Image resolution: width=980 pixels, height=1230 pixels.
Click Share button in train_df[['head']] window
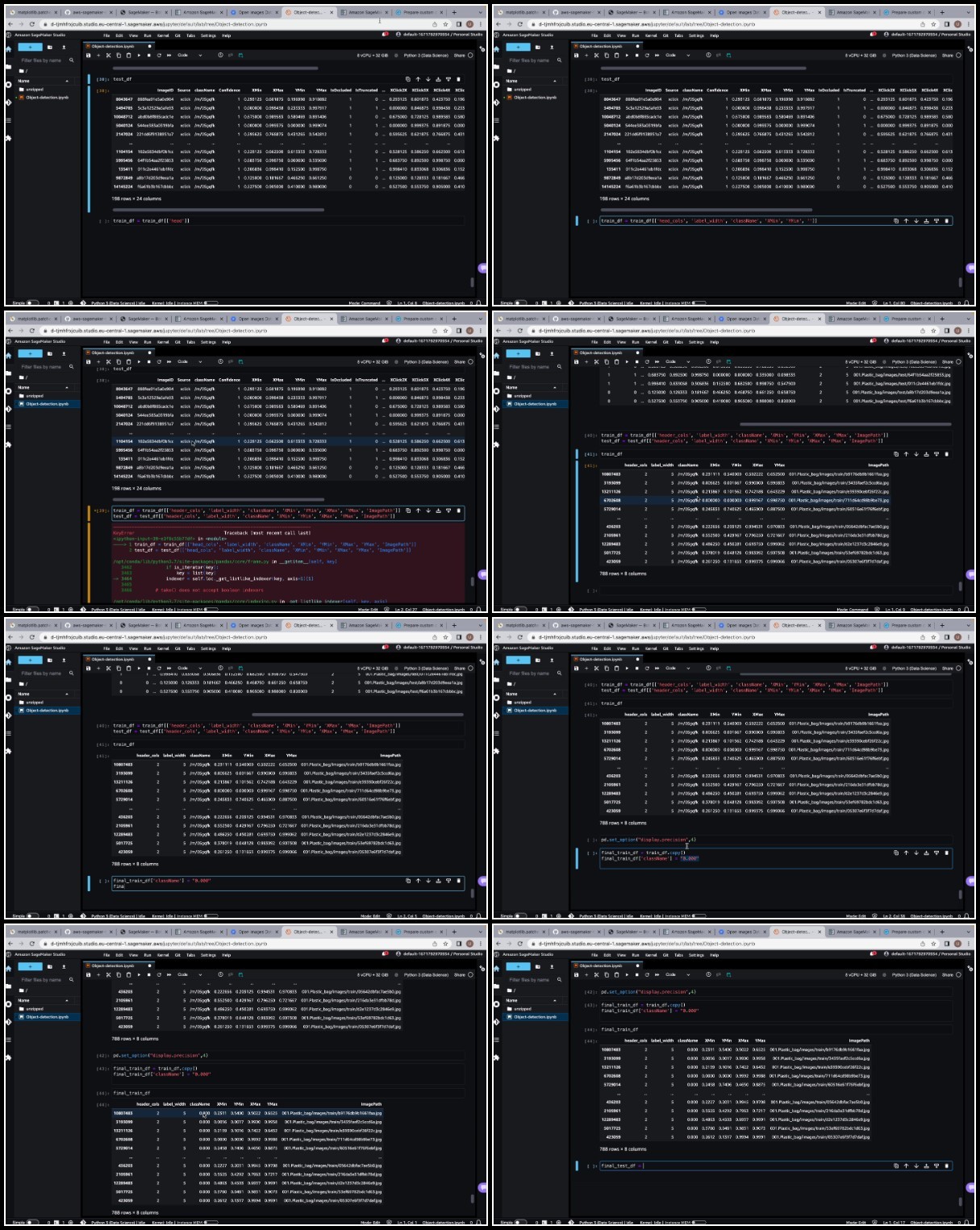[x=459, y=55]
